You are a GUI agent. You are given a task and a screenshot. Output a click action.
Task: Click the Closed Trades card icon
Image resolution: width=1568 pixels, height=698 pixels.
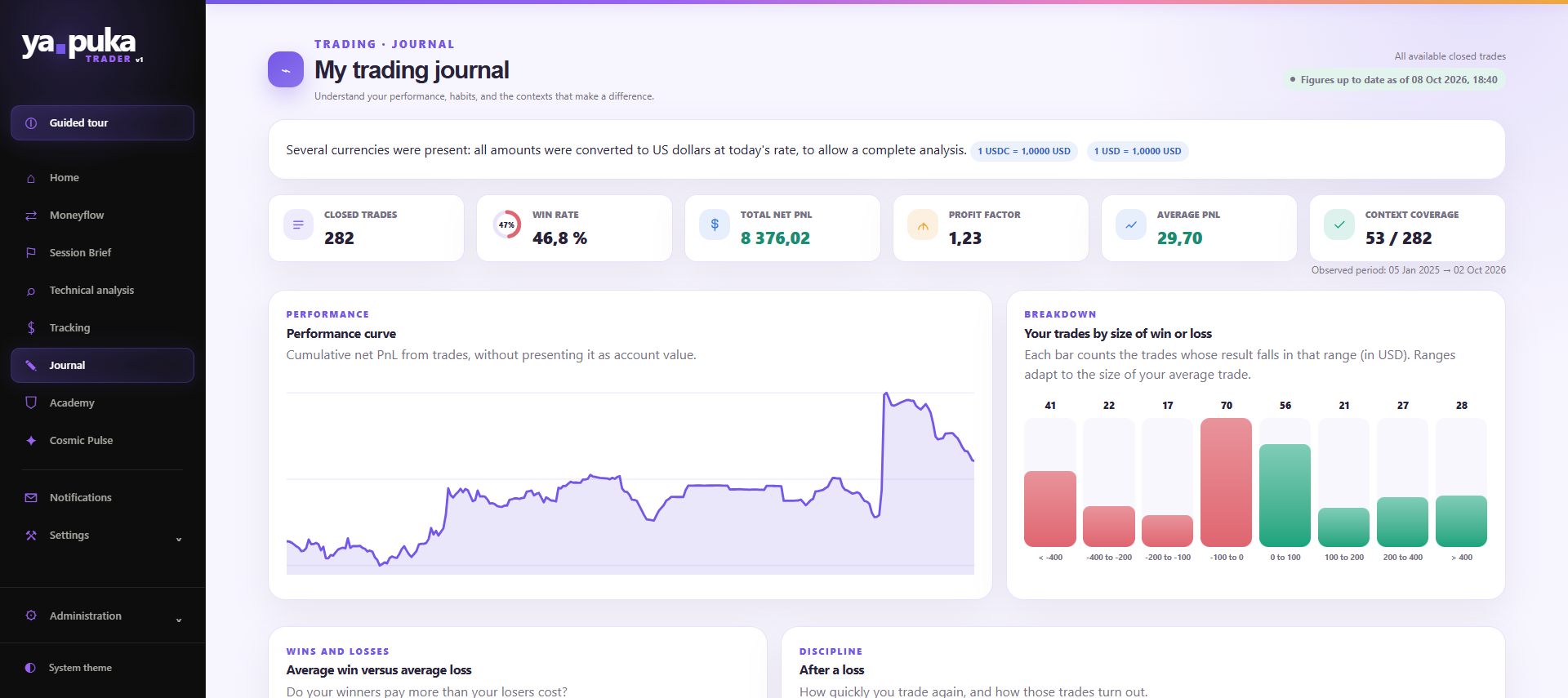coord(298,225)
